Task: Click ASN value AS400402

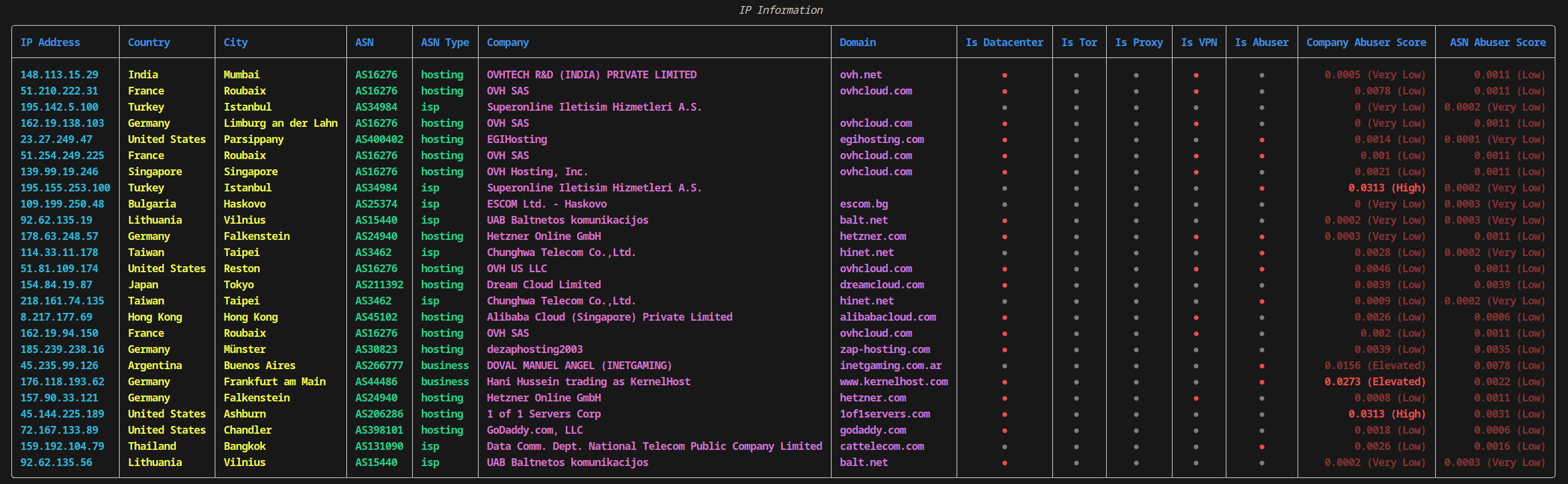Action: [379, 139]
